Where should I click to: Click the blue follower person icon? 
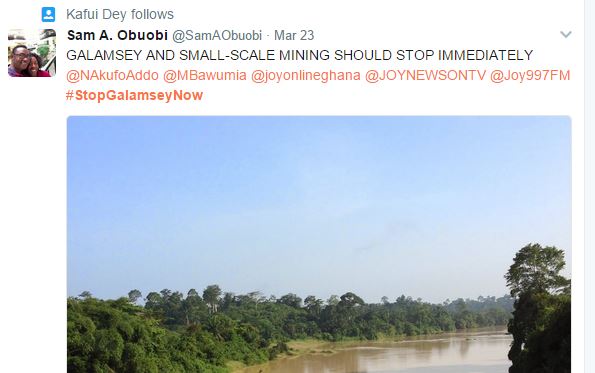(x=48, y=14)
